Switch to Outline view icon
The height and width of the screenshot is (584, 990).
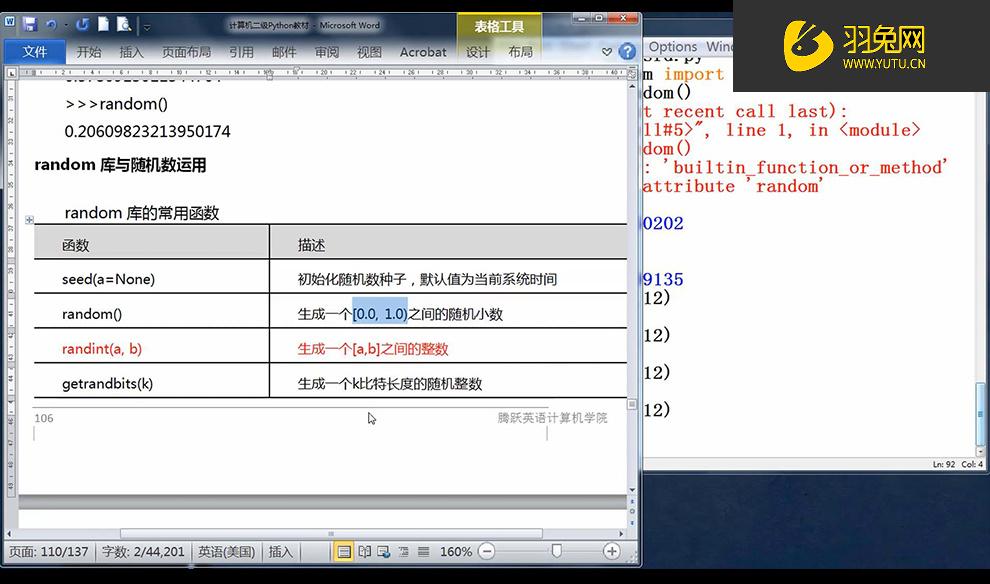[x=402, y=551]
